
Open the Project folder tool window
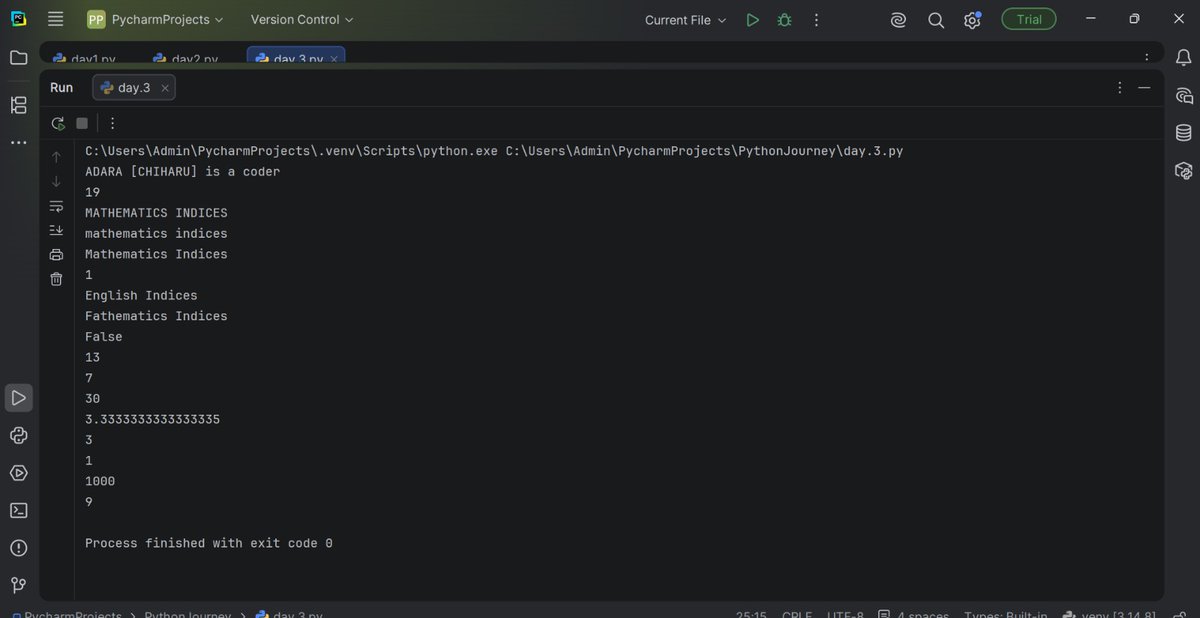click(18, 58)
